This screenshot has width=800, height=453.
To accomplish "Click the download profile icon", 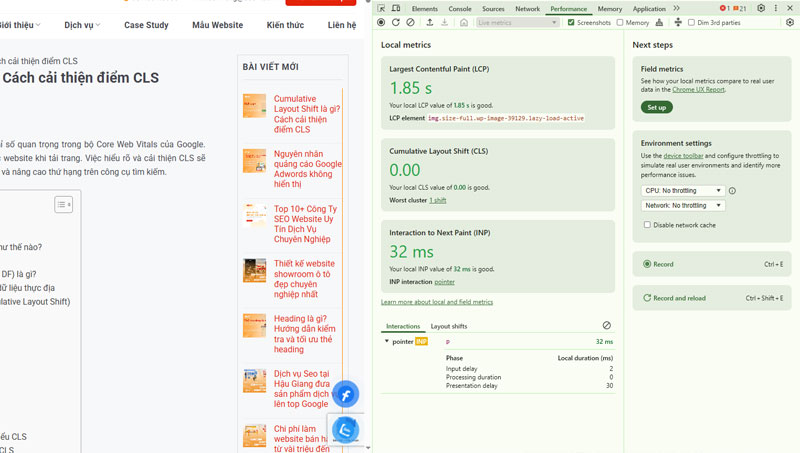I will tap(444, 22).
